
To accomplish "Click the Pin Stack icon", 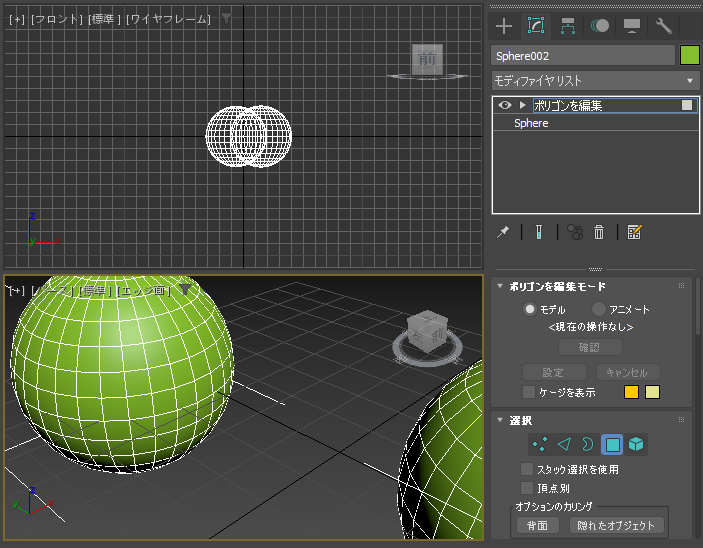I will click(x=503, y=232).
